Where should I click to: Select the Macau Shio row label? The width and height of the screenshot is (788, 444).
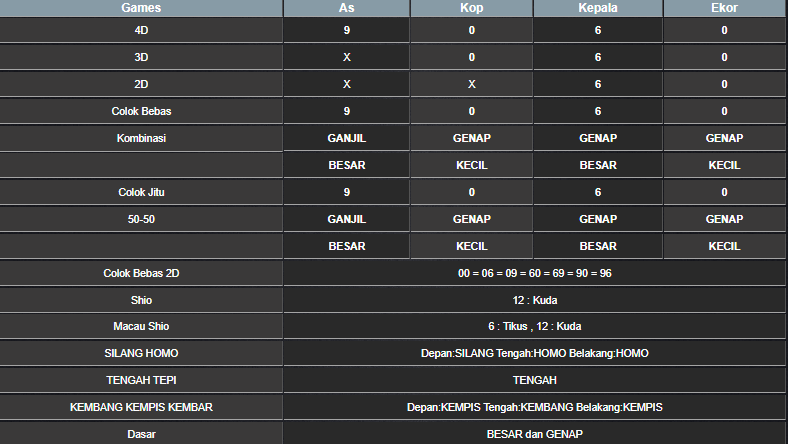pyautogui.click(x=141, y=326)
